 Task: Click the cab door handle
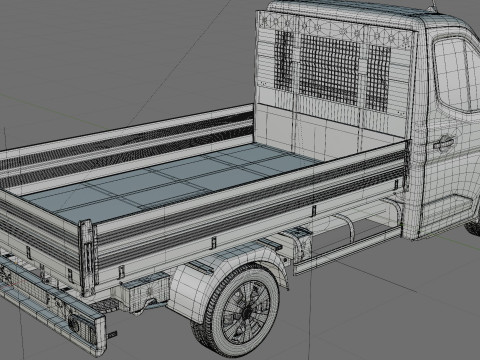click(x=444, y=143)
